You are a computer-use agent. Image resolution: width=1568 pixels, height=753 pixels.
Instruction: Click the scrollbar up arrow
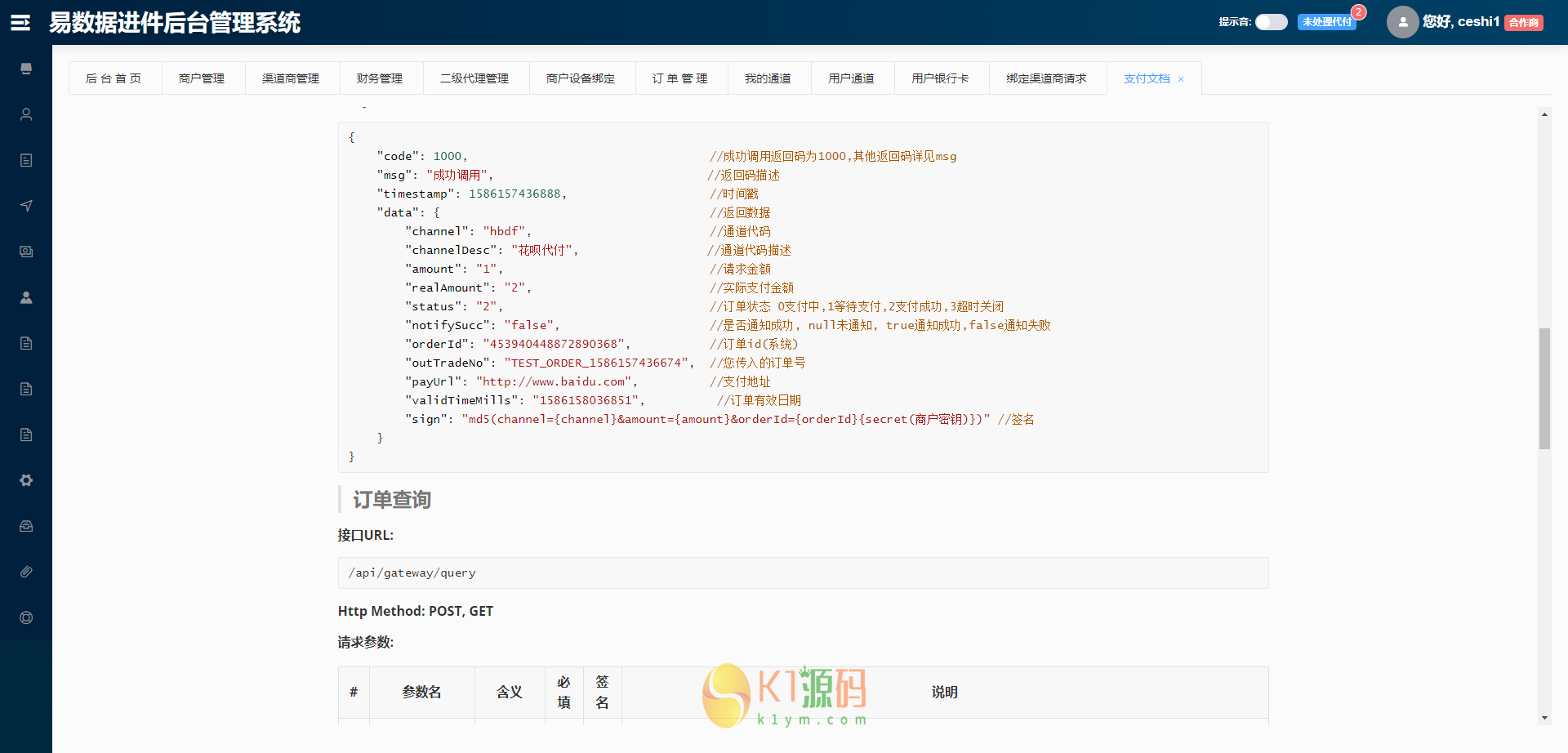click(x=1544, y=114)
